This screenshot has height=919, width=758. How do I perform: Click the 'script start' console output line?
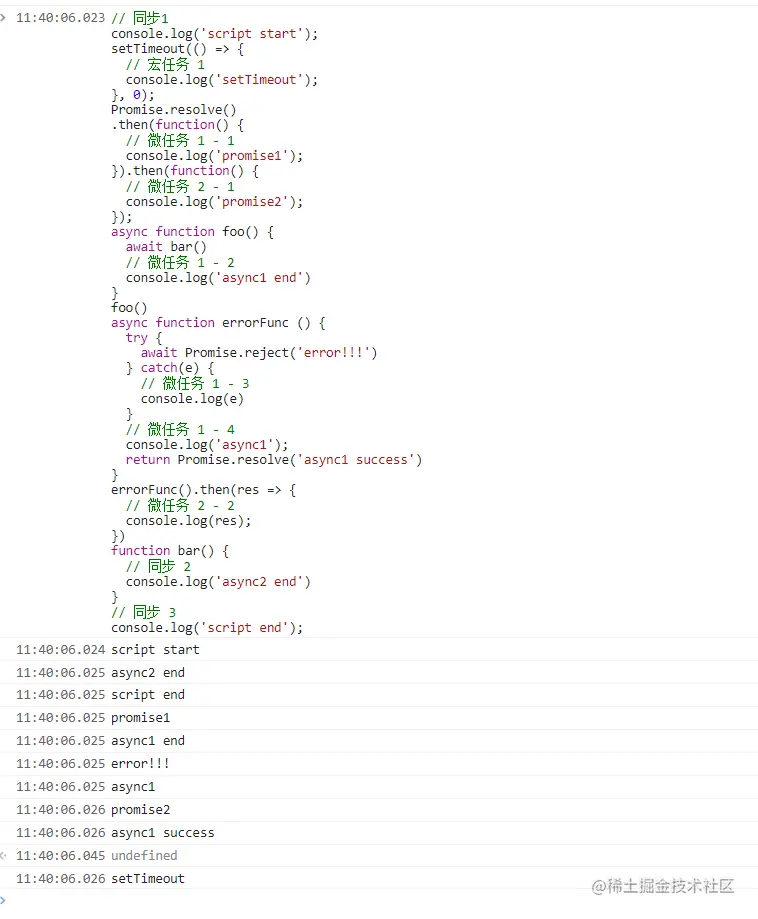tap(379, 649)
